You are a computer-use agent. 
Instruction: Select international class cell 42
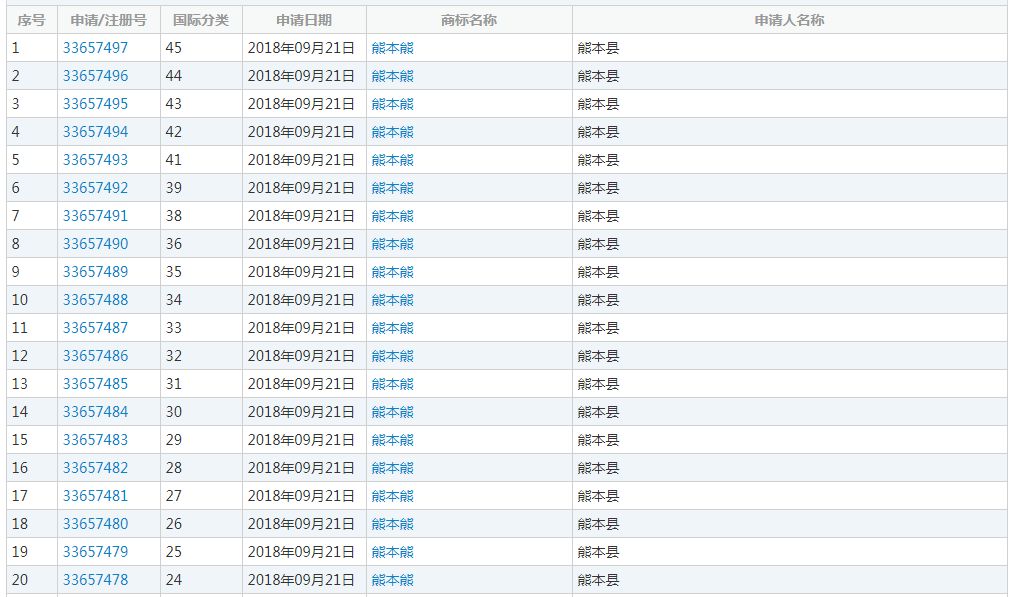click(201, 132)
